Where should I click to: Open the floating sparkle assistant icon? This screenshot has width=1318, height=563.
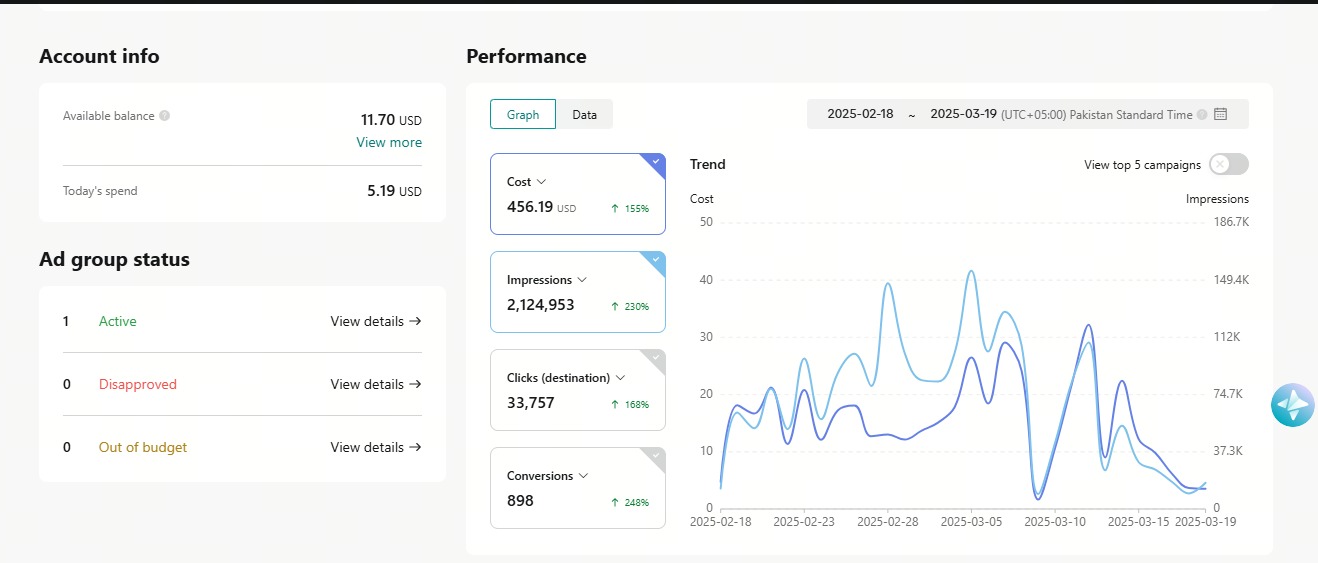(1293, 405)
